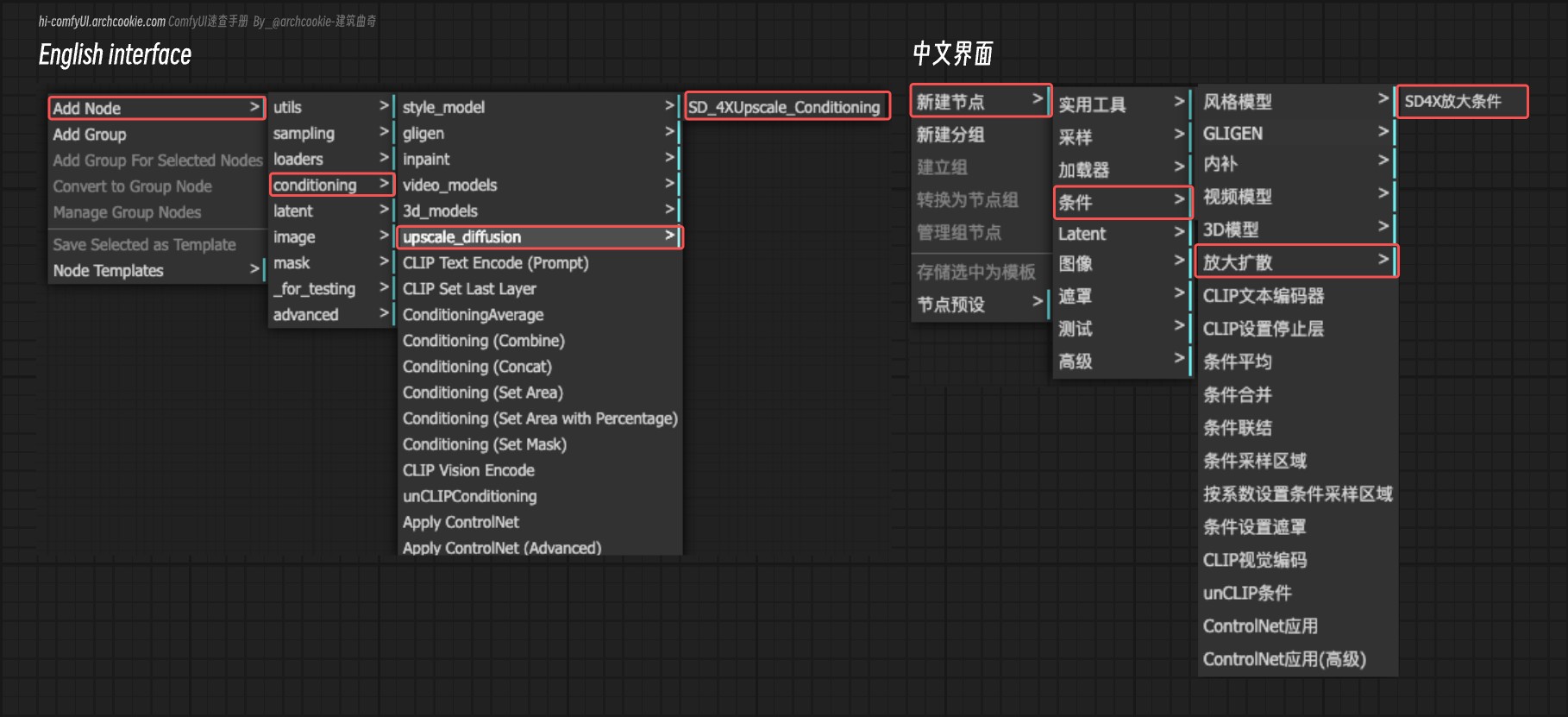Open the 内补 submenu

pos(1296,164)
